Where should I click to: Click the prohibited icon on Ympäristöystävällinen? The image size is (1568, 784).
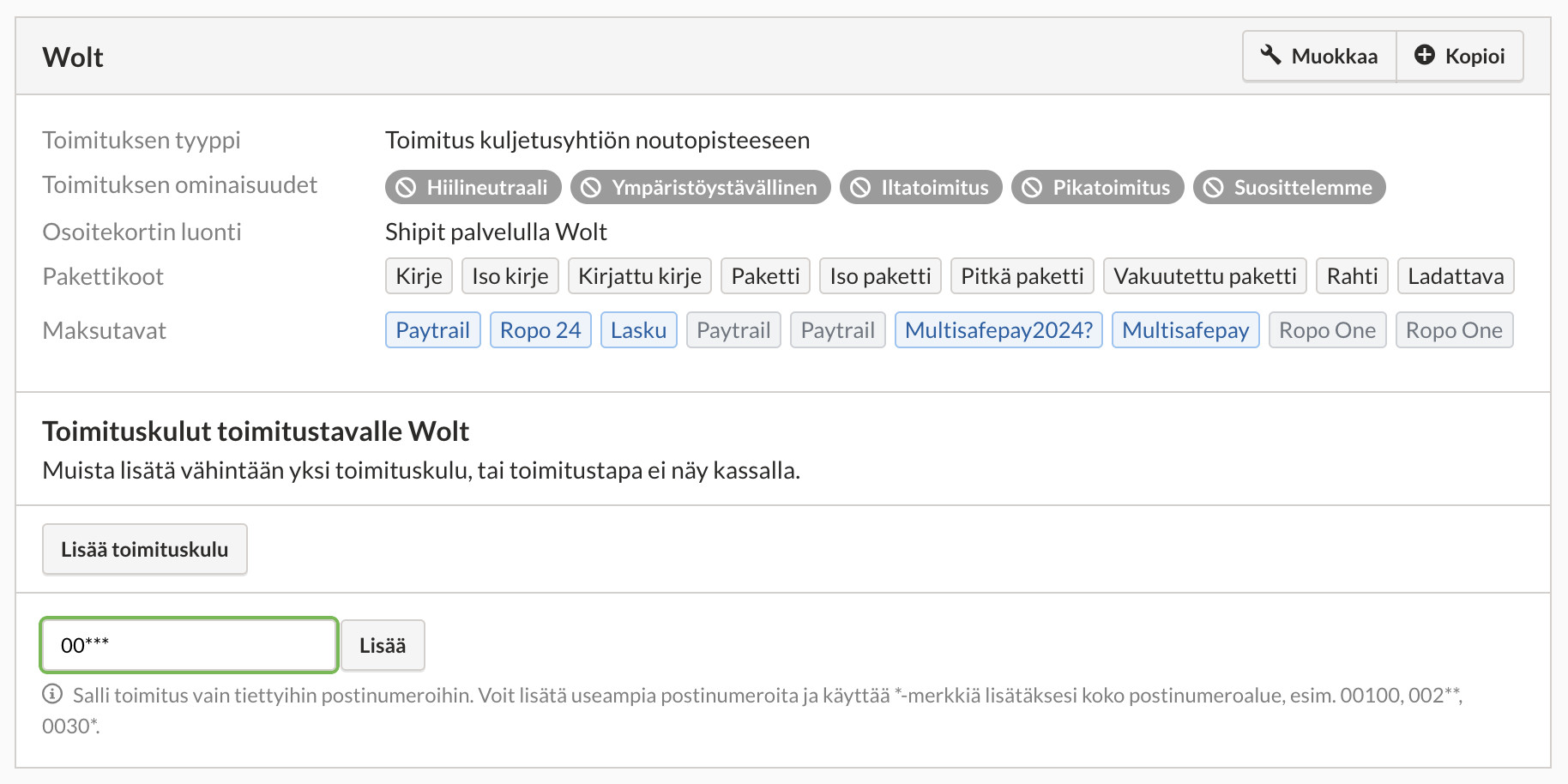click(591, 187)
